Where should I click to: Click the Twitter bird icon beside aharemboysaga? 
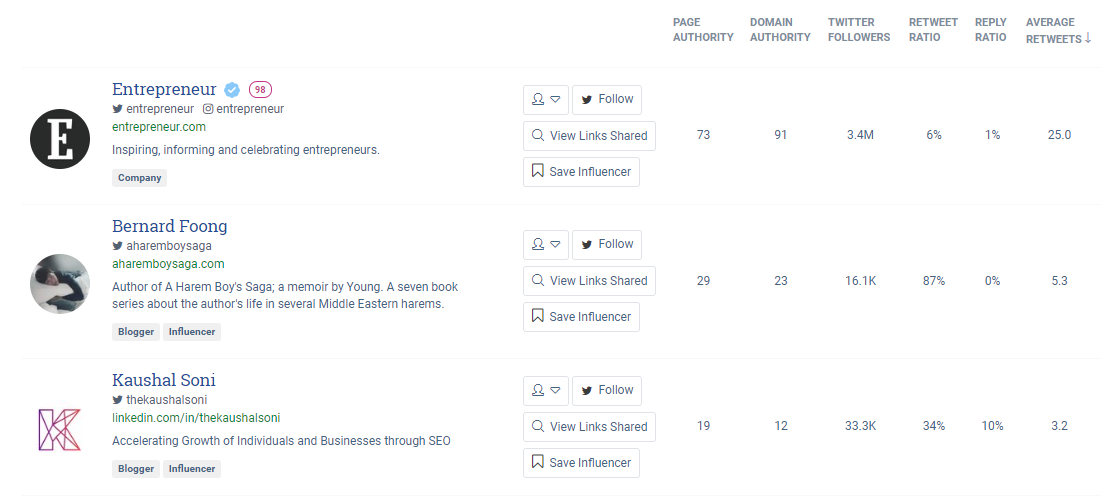(x=118, y=246)
